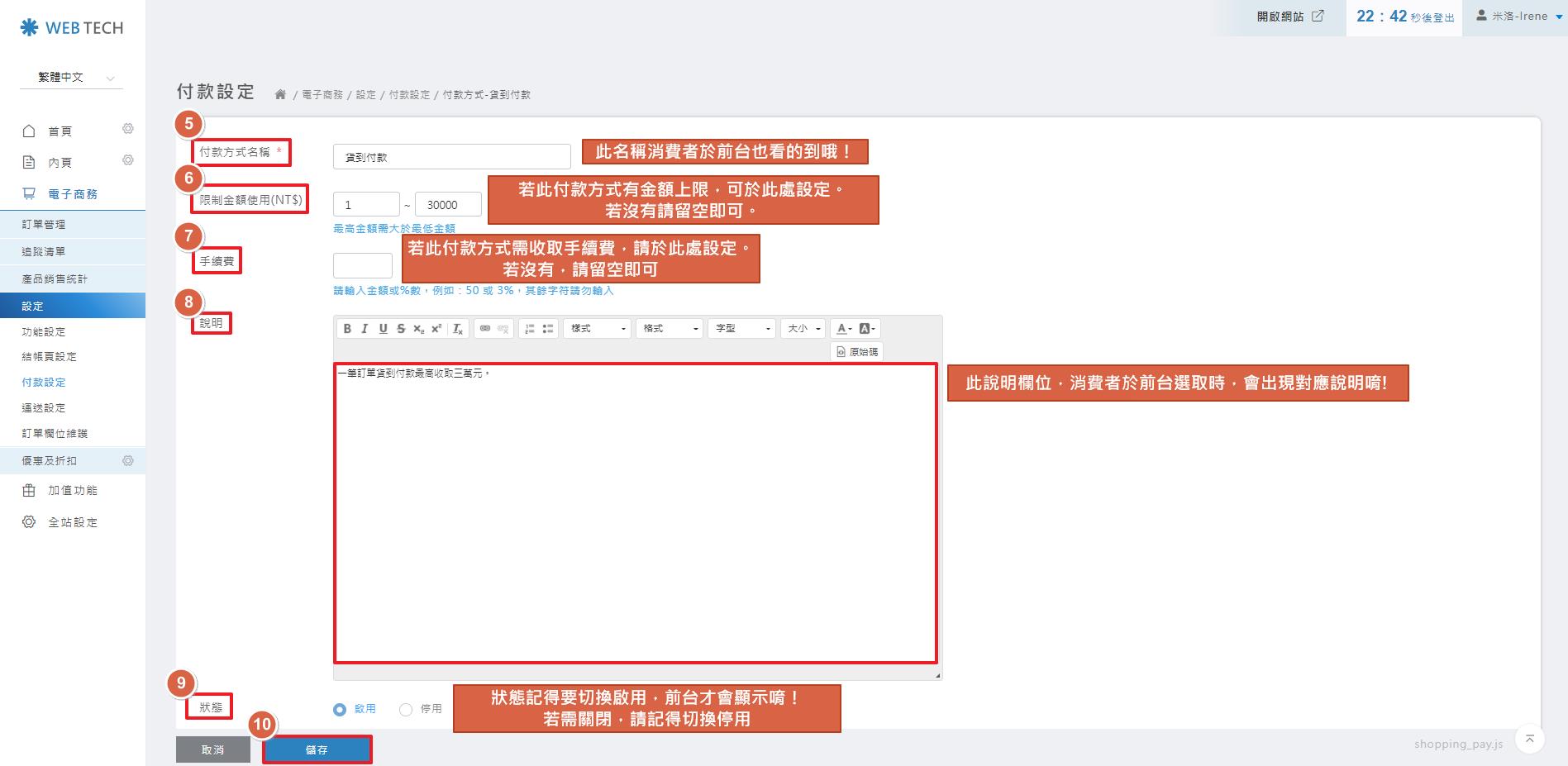The image size is (1568, 766).
Task: Open the 字型 font dropdown
Action: point(742,329)
